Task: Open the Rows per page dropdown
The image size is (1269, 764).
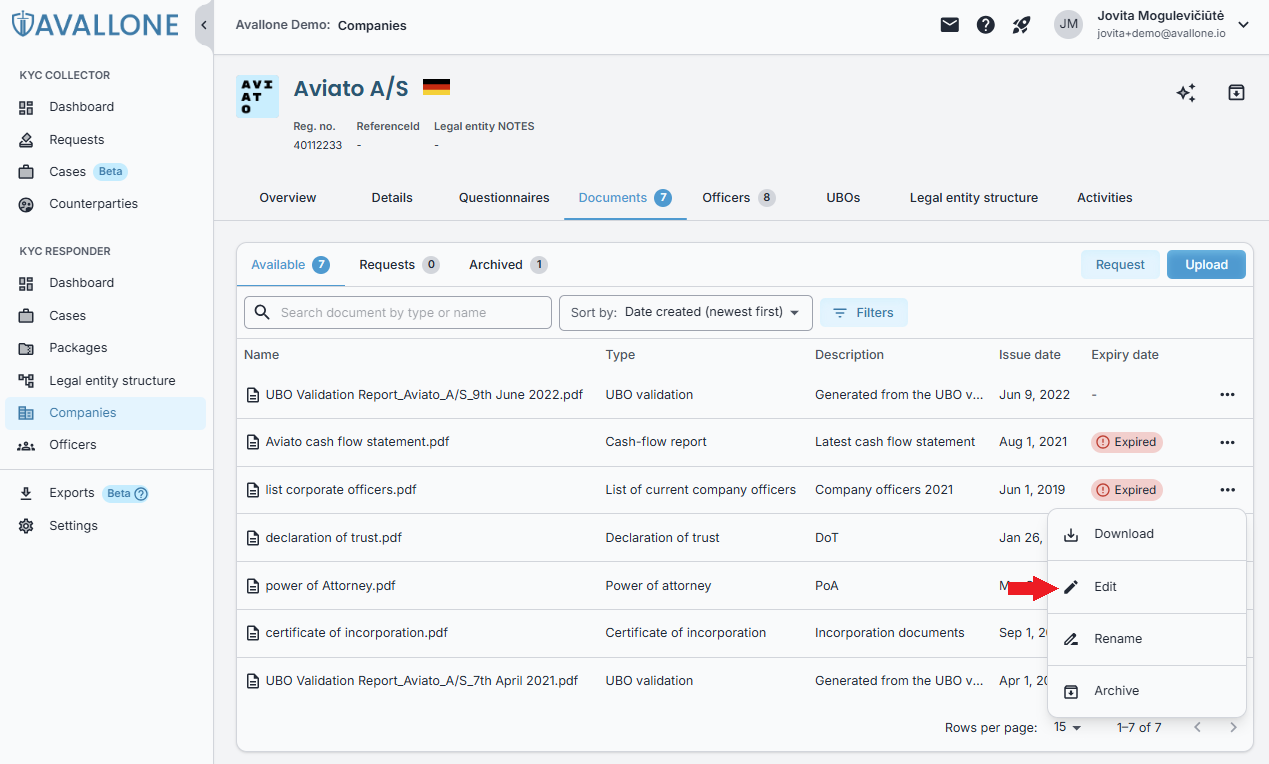Action: pos(1068,728)
